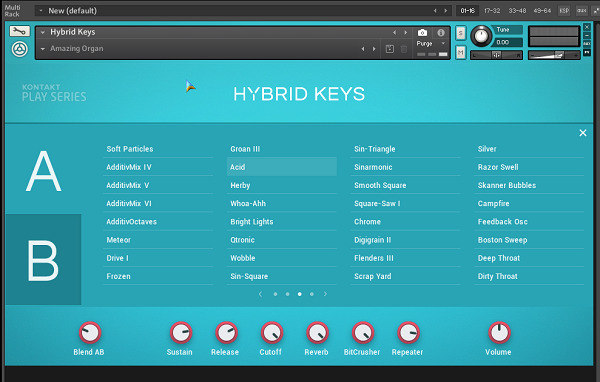
Task: Choose the Soft Particles sound
Action: [158, 149]
